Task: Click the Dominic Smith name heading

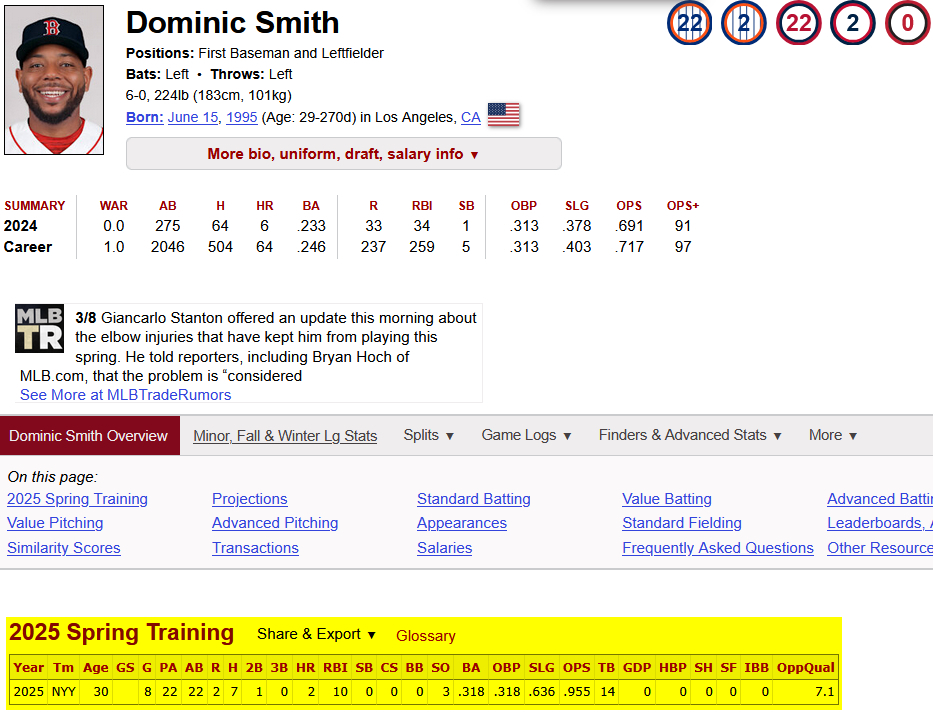Action: point(233,23)
